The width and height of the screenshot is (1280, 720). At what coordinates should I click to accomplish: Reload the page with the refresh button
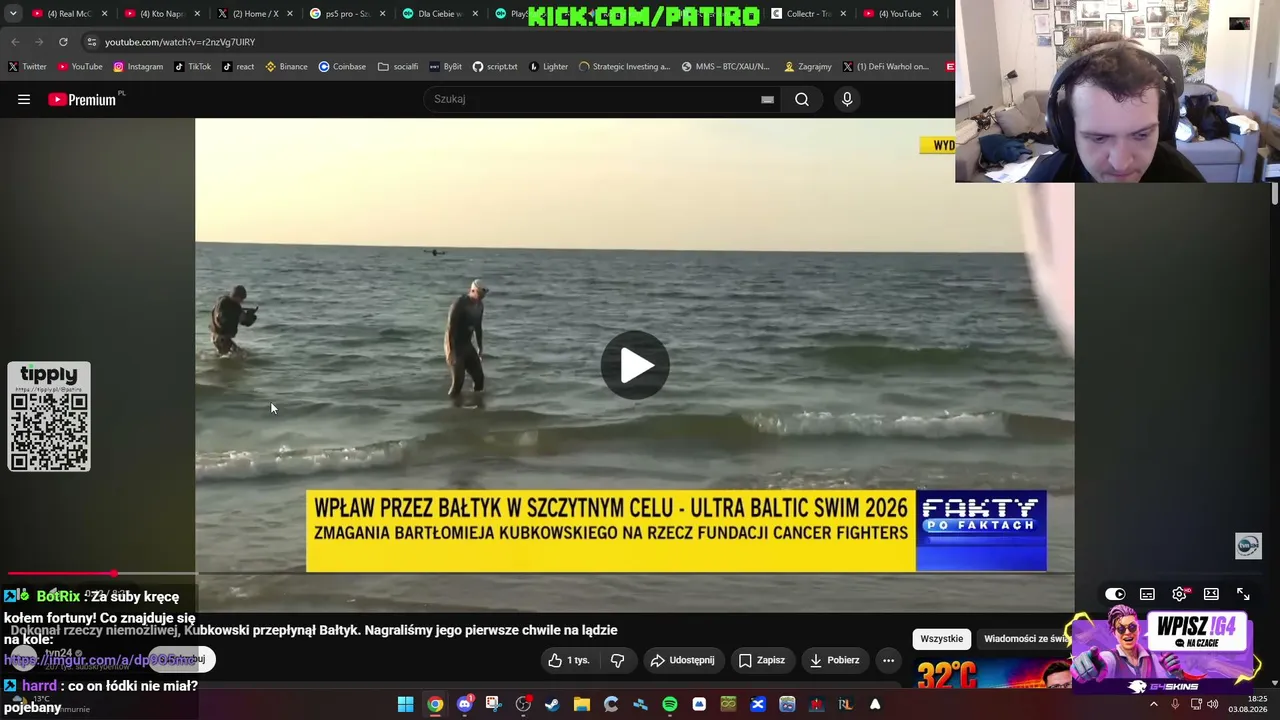63,42
